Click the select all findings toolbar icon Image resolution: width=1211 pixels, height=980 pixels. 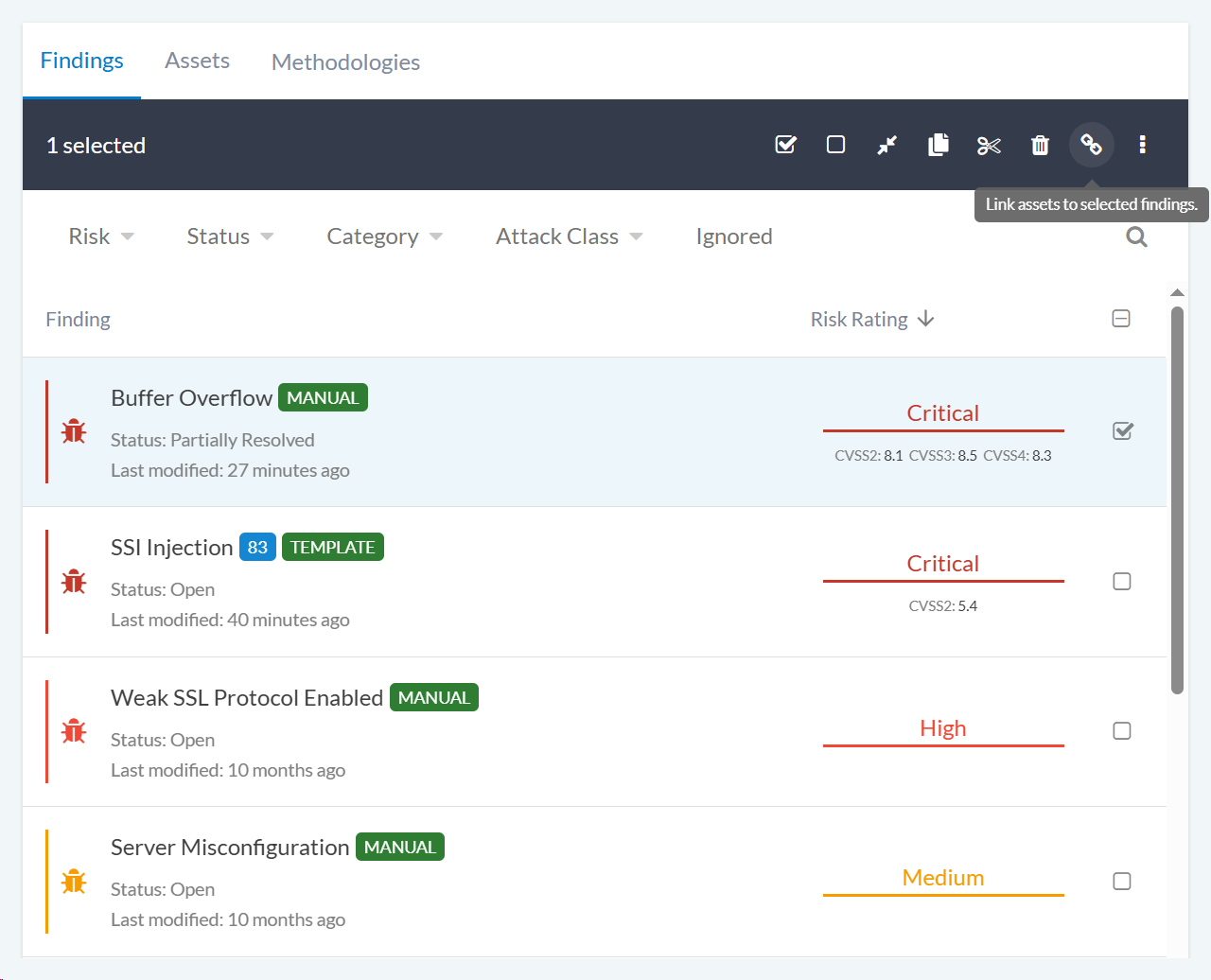click(x=785, y=145)
